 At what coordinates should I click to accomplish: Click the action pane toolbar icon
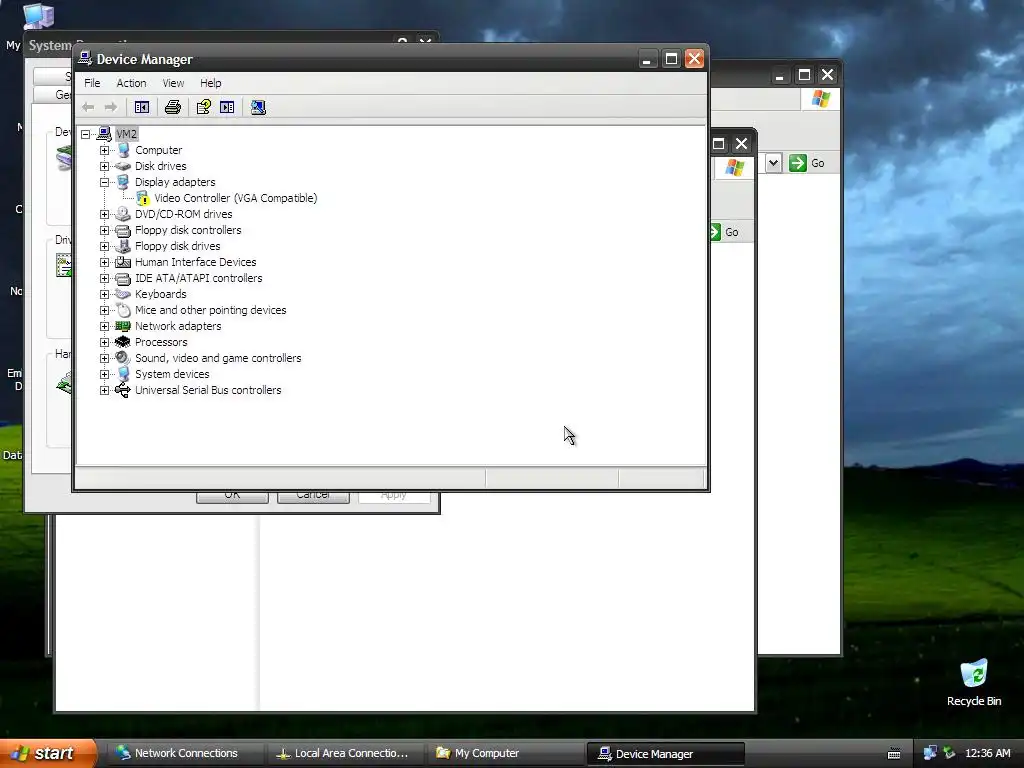pos(227,107)
